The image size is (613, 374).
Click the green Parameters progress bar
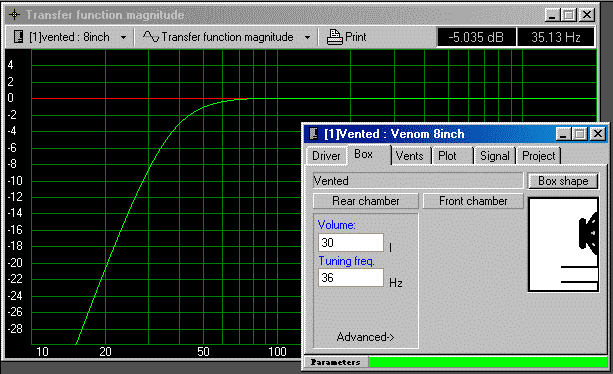click(488, 362)
